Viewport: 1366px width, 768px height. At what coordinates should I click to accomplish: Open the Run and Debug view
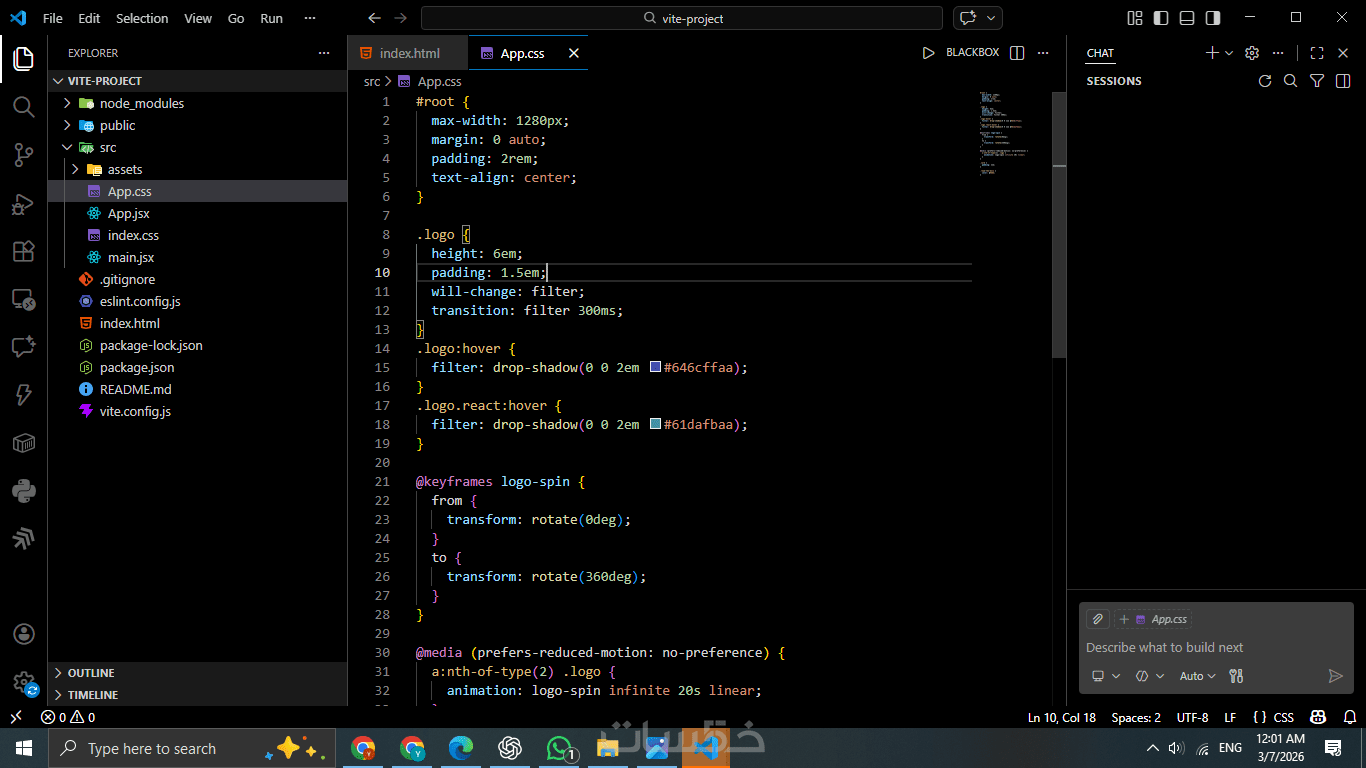coord(23,204)
